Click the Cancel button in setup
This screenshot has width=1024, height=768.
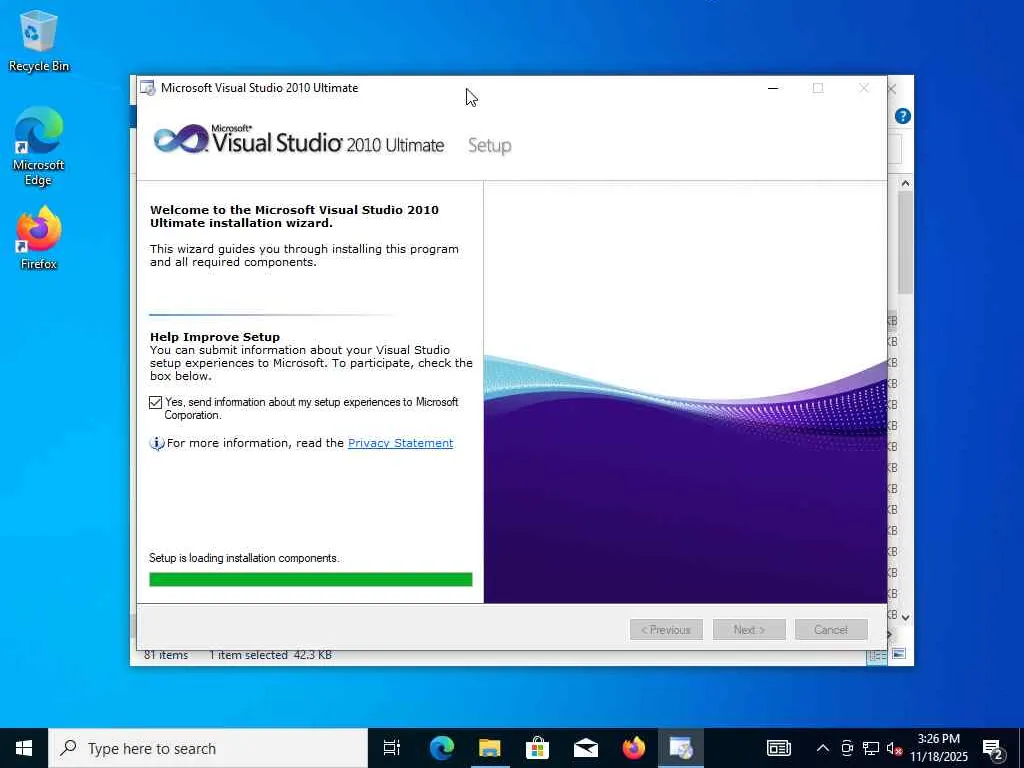click(x=831, y=630)
